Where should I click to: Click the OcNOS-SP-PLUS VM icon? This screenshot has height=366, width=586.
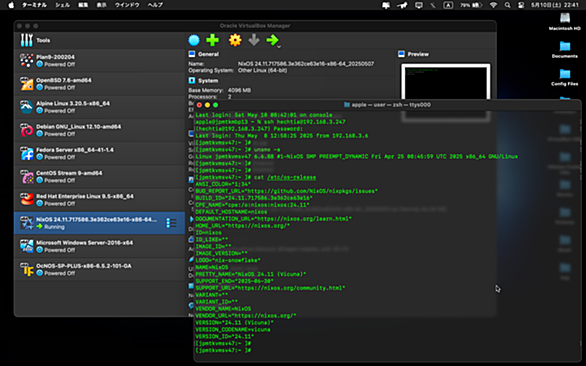point(27,269)
